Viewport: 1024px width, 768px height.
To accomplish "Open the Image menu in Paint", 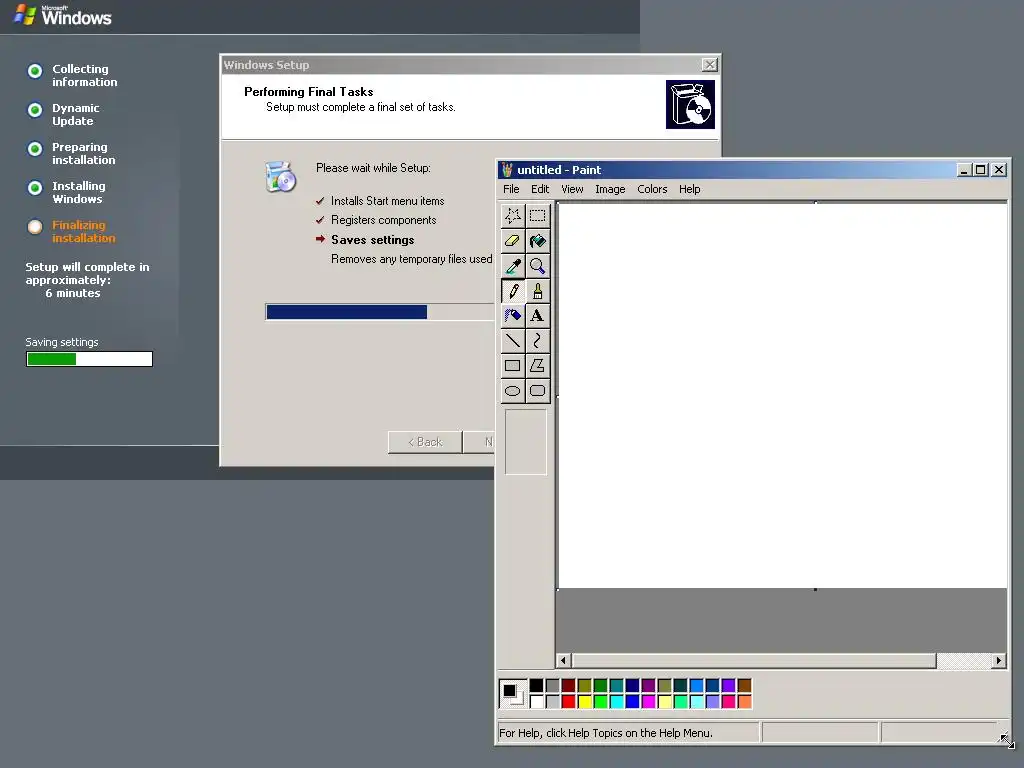I will click(610, 189).
